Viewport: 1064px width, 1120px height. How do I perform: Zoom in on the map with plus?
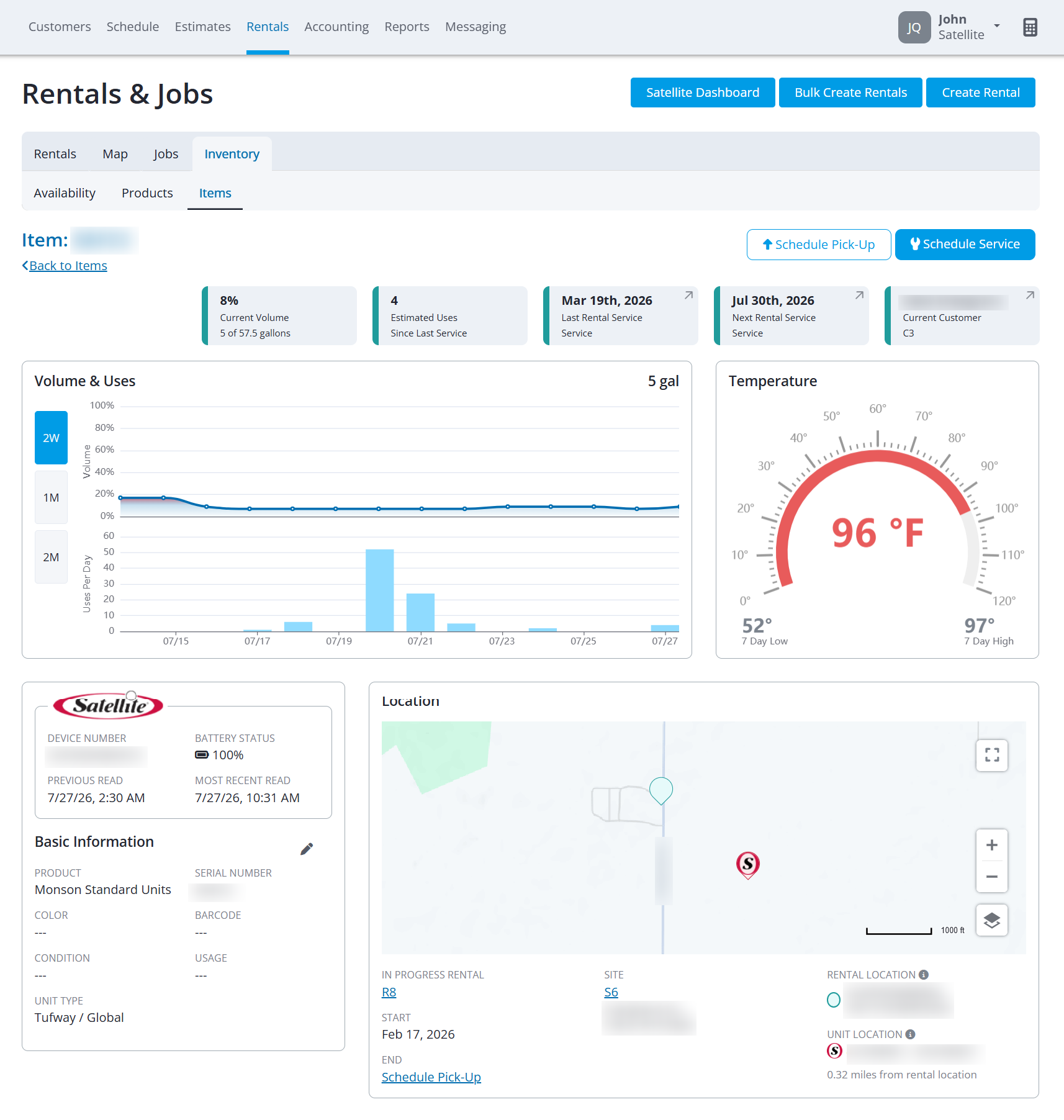pyautogui.click(x=992, y=845)
